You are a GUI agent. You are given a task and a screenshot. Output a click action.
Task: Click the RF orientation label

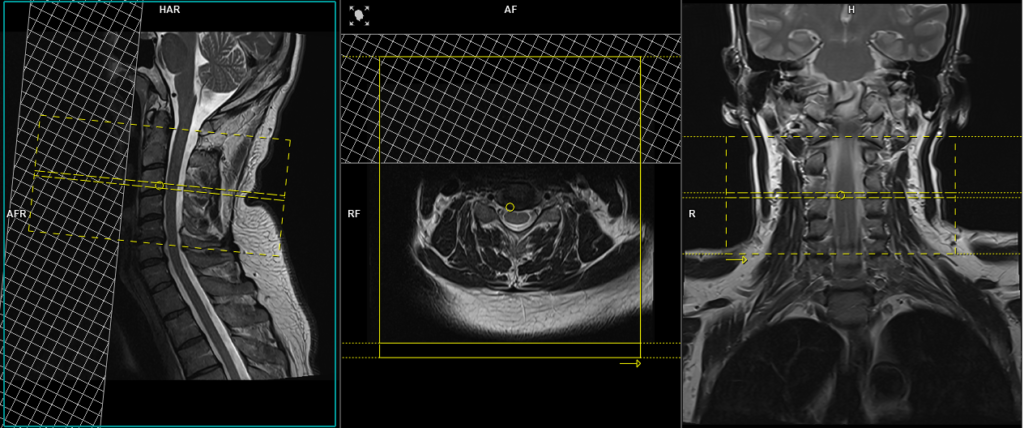click(354, 214)
